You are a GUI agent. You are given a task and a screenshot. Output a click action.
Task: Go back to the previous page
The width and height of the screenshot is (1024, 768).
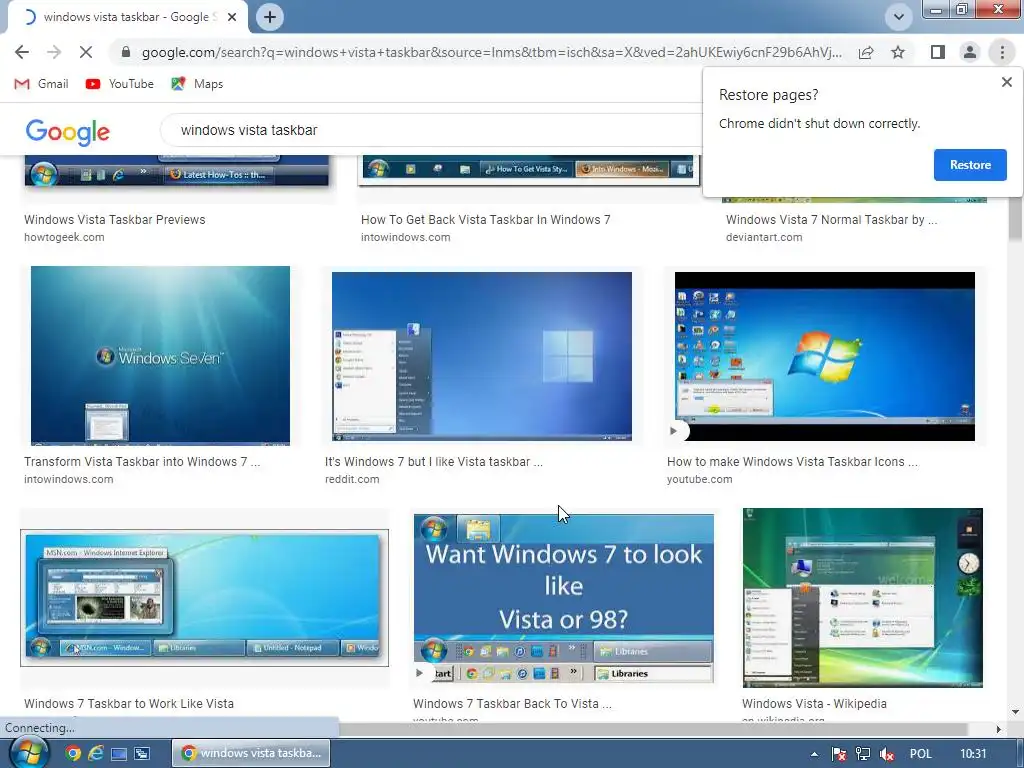tap(22, 52)
